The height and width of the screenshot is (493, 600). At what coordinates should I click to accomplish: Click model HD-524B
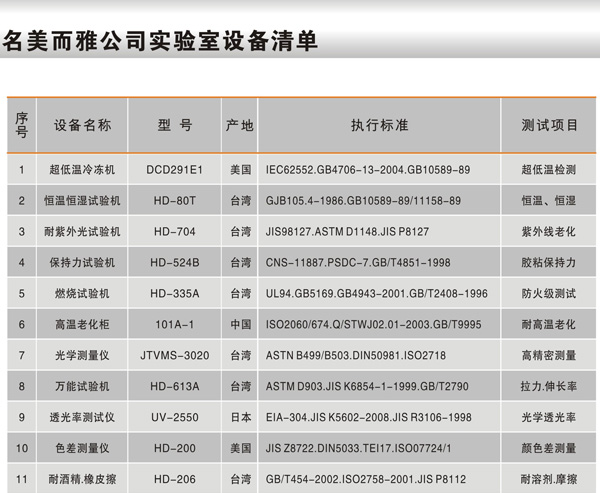point(174,263)
